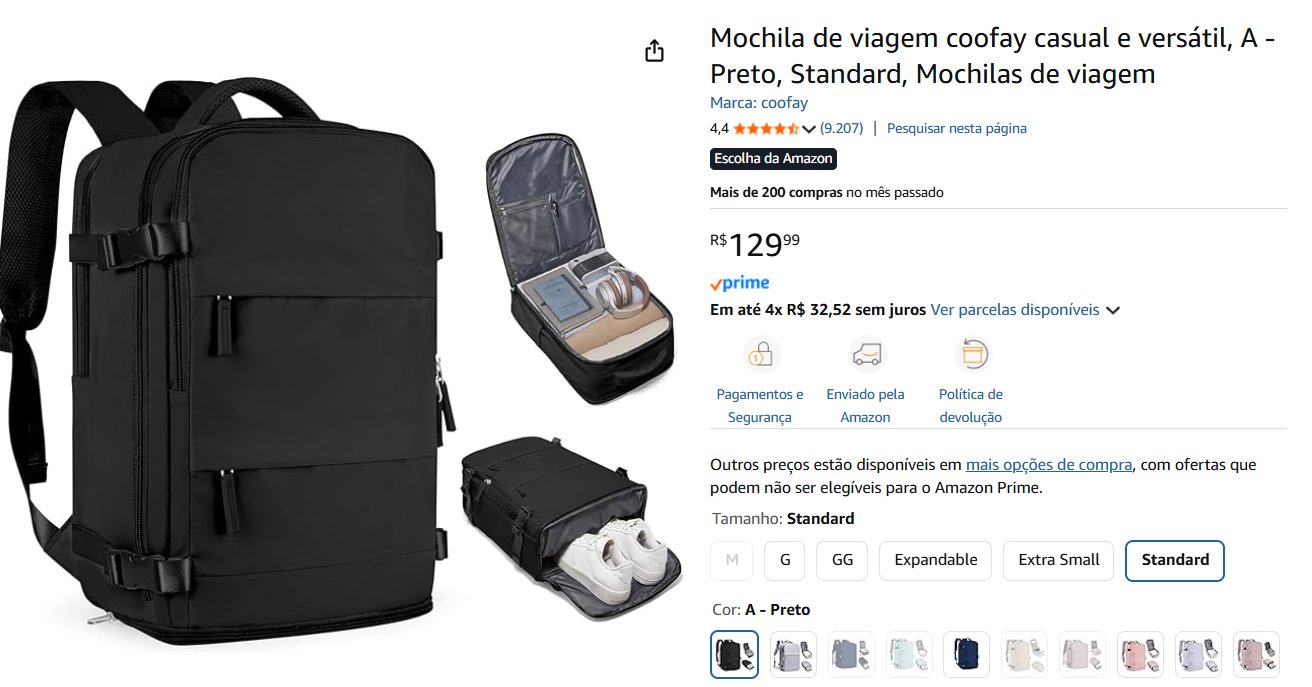Image resolution: width=1312 pixels, height=687 pixels.
Task: Click the star rating icons
Action: (x=766, y=128)
